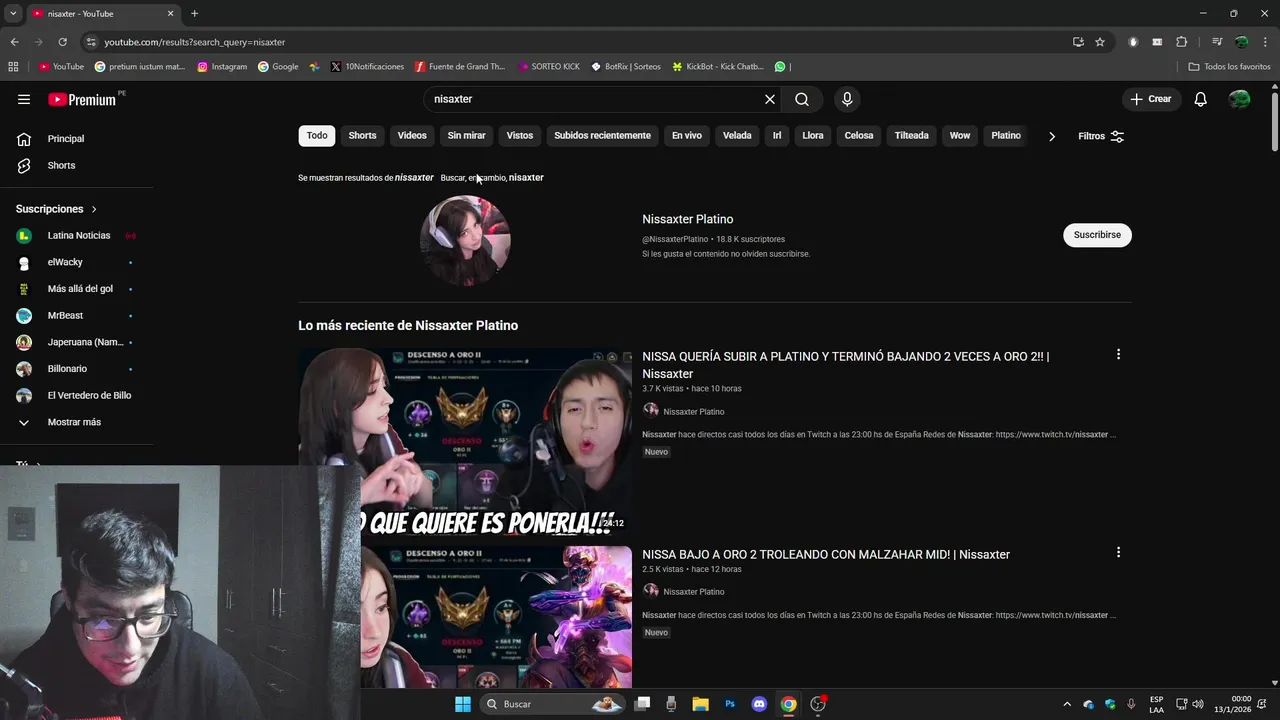Image resolution: width=1280 pixels, height=720 pixels.
Task: Bookmark this page with the star icon
Action: [x=1100, y=42]
